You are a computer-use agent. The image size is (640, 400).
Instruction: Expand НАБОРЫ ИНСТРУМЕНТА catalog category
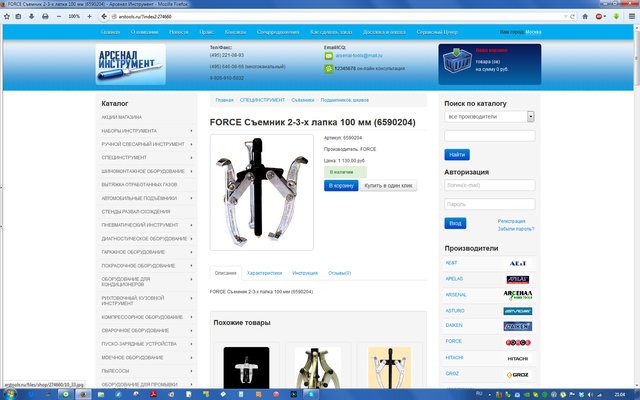tap(147, 131)
